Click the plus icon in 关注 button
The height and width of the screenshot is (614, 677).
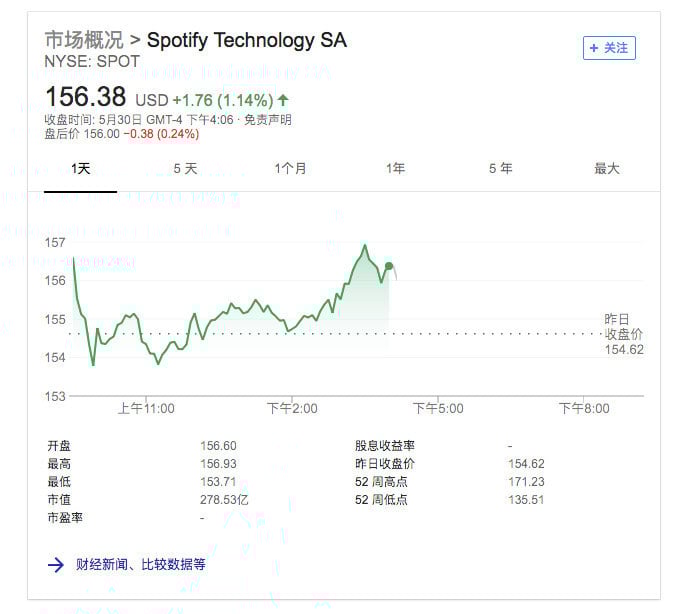(x=594, y=48)
